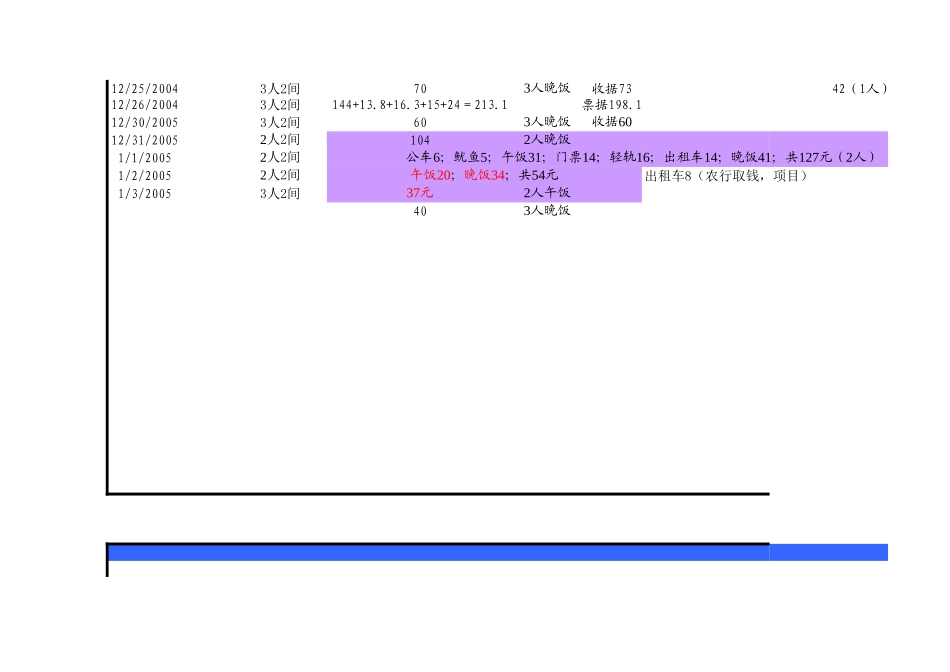Click the 共127元（2人）total text
Image resolution: width=950 pixels, height=672 pixels.
[832, 157]
